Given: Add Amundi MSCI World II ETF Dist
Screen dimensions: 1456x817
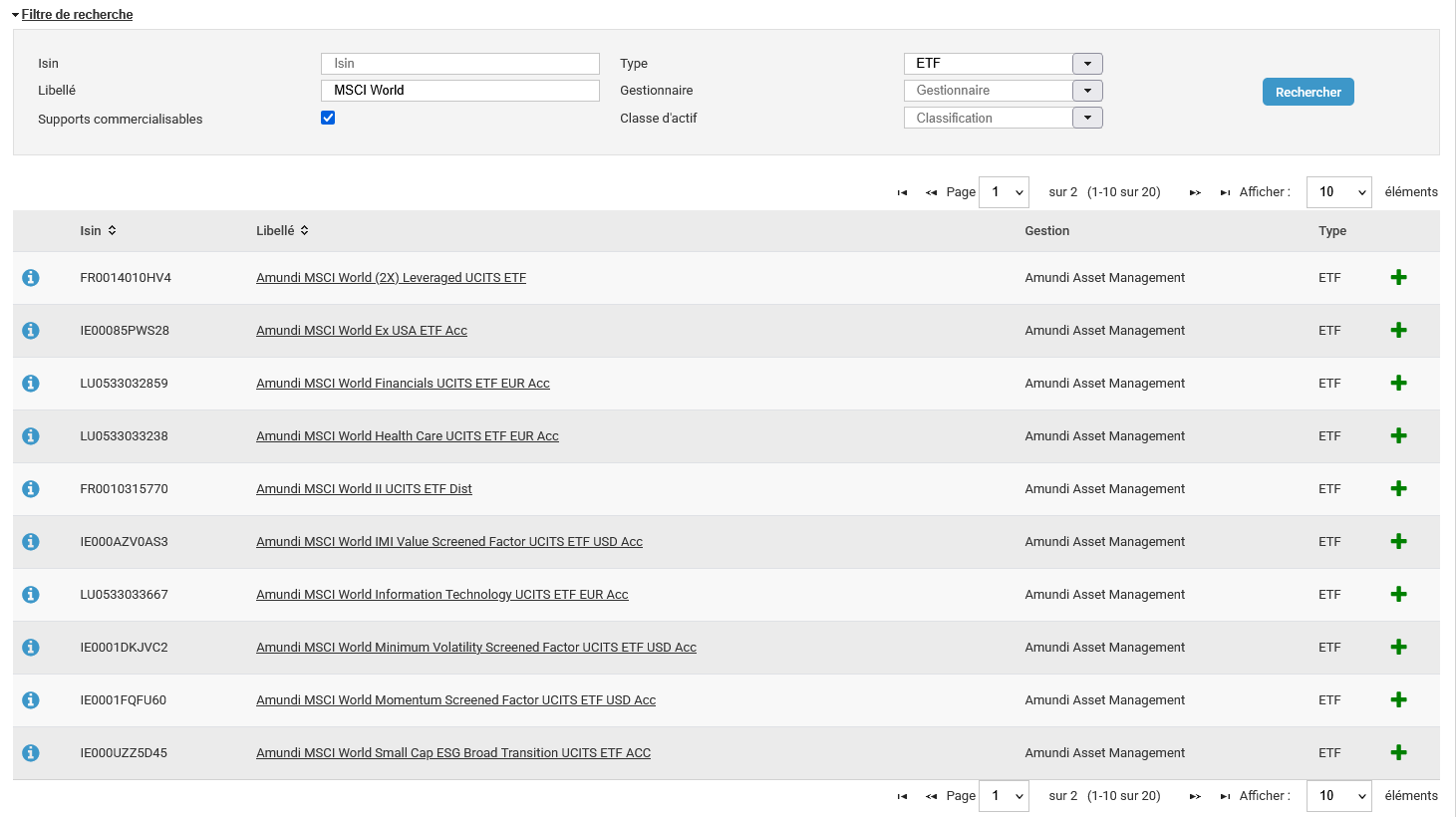Looking at the screenshot, I should [x=1398, y=489].
